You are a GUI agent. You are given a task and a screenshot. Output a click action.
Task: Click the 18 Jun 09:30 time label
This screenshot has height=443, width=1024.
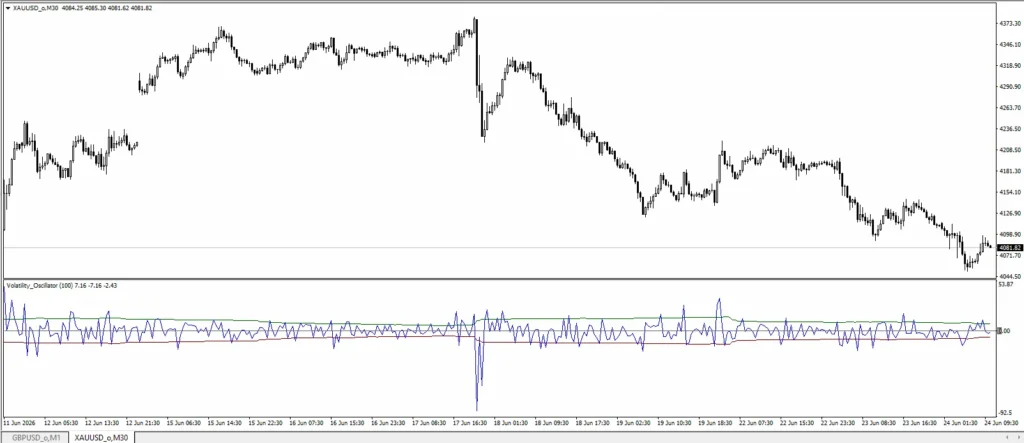point(552,423)
